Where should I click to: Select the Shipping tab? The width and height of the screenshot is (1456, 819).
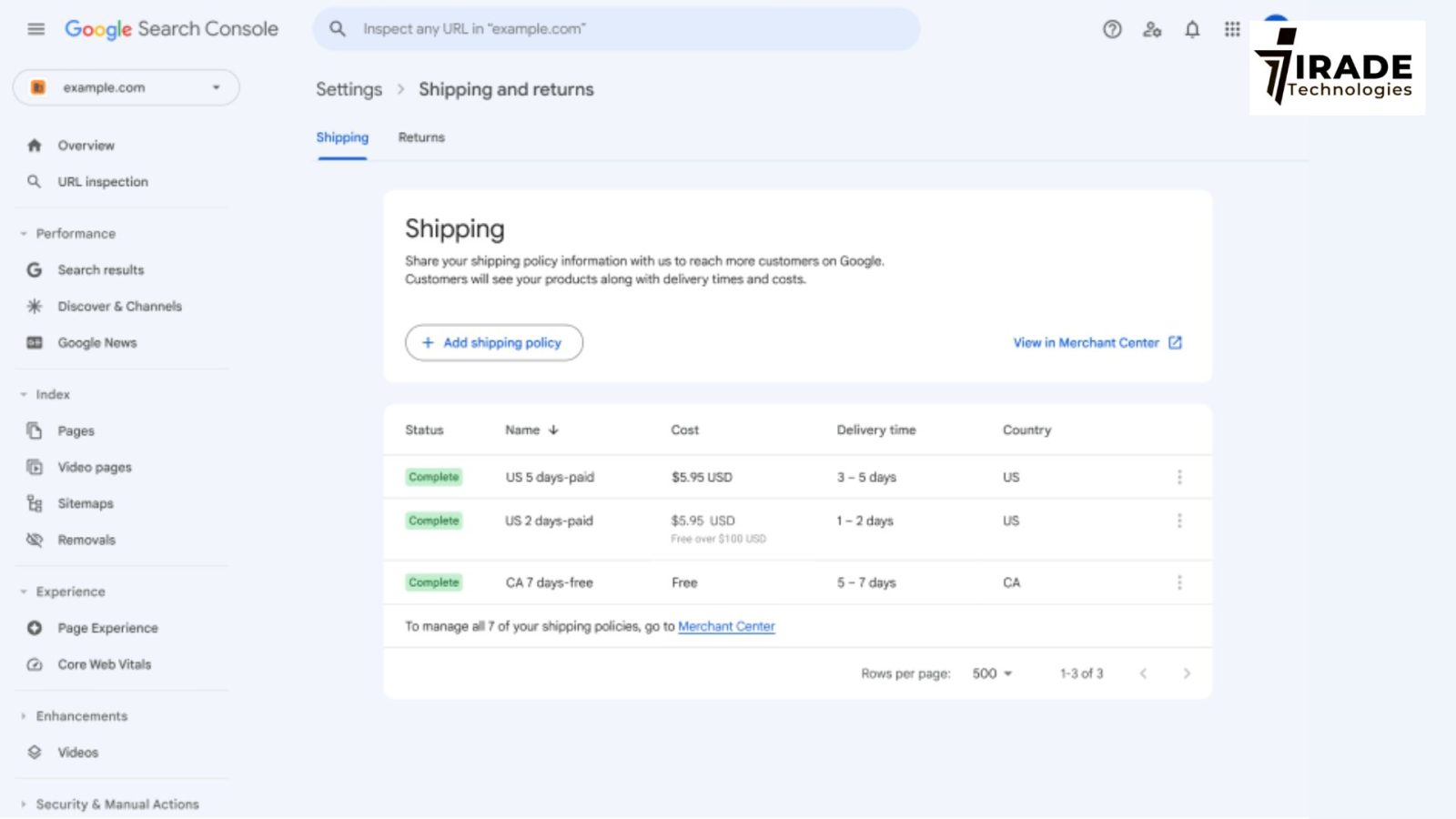(342, 137)
